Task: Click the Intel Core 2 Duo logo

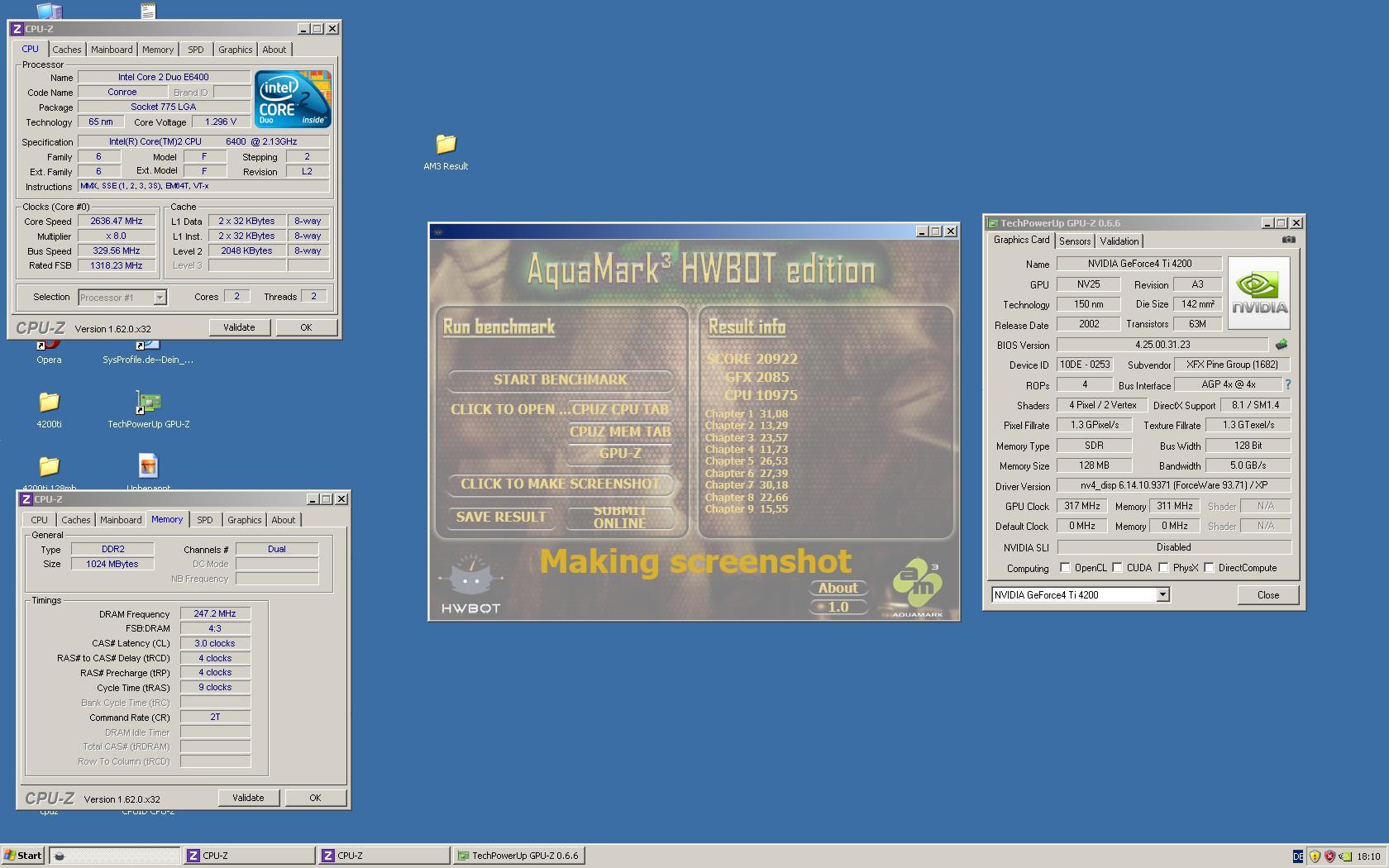Action: click(293, 98)
